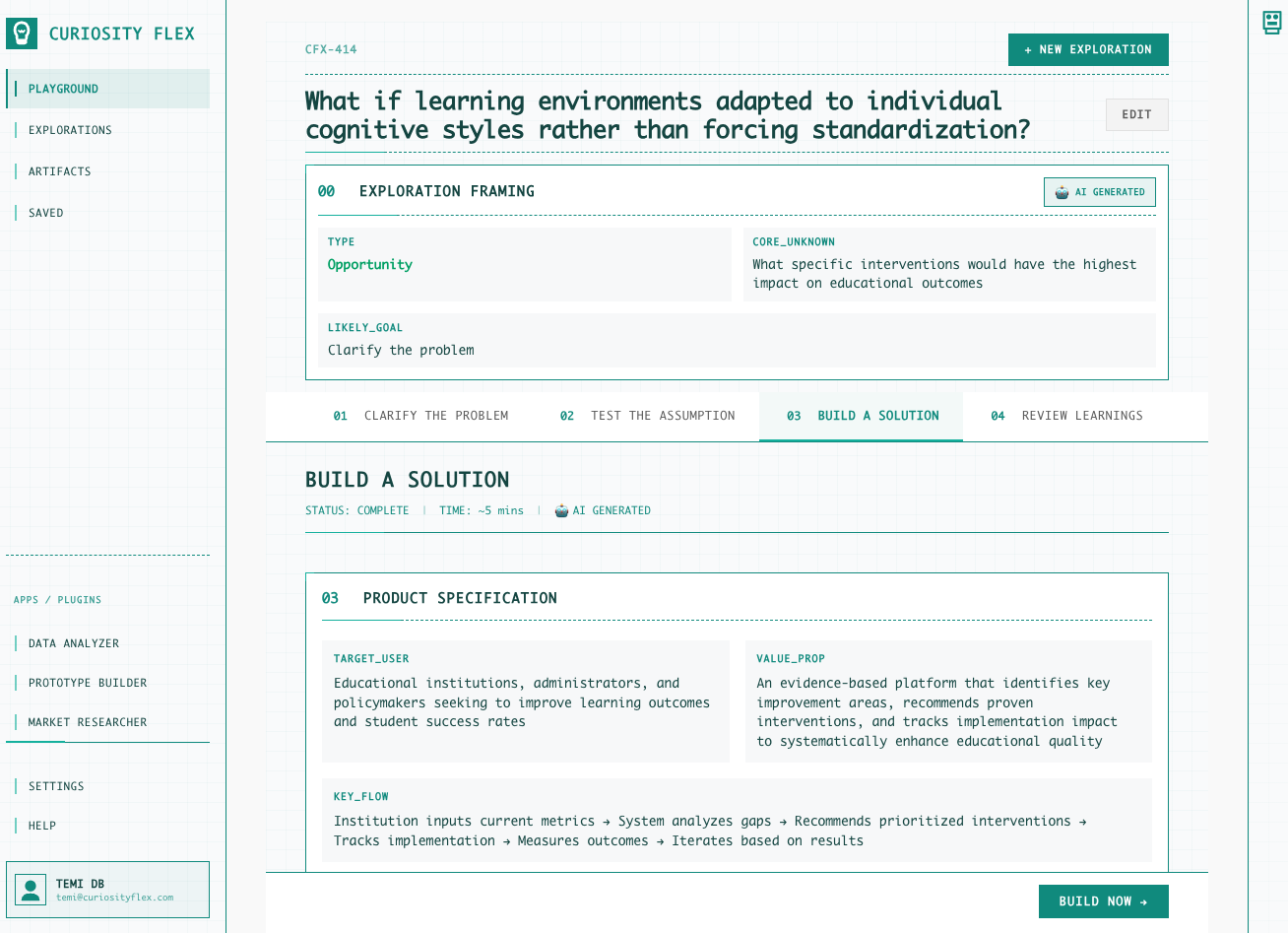Open Settings from the sidebar
The image size is (1288, 933).
click(x=56, y=786)
